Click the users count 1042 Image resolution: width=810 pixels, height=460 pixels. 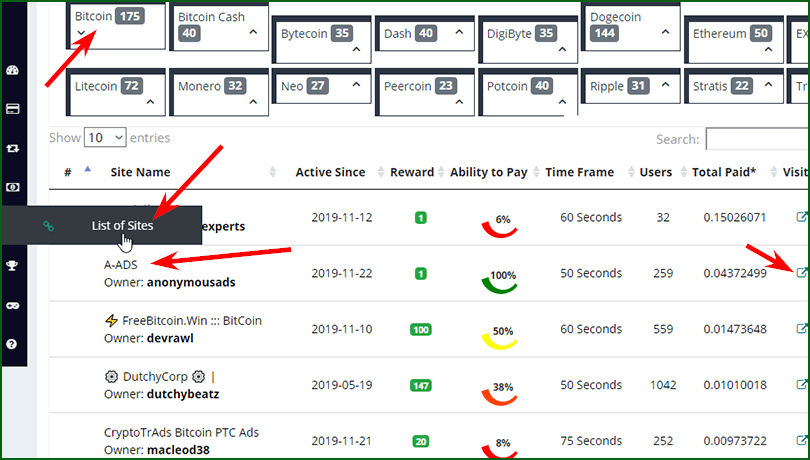[x=663, y=385]
